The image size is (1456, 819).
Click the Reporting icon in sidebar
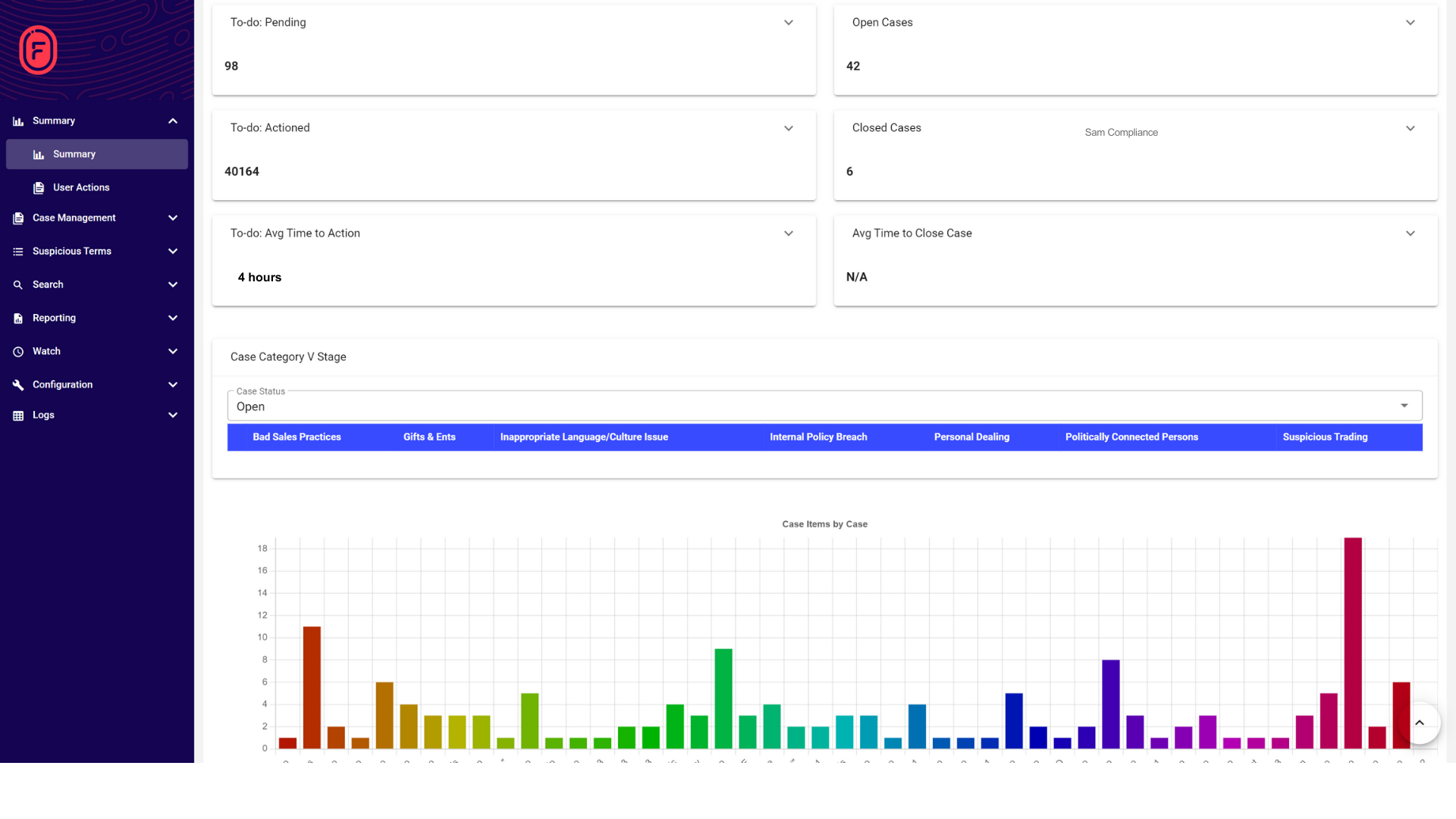click(x=18, y=317)
